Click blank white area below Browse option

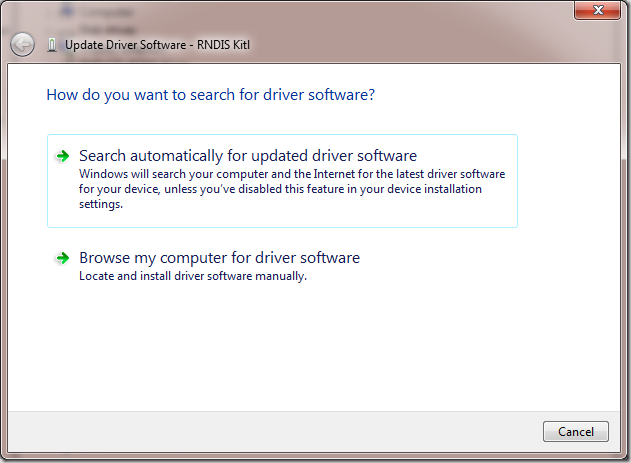click(300, 350)
